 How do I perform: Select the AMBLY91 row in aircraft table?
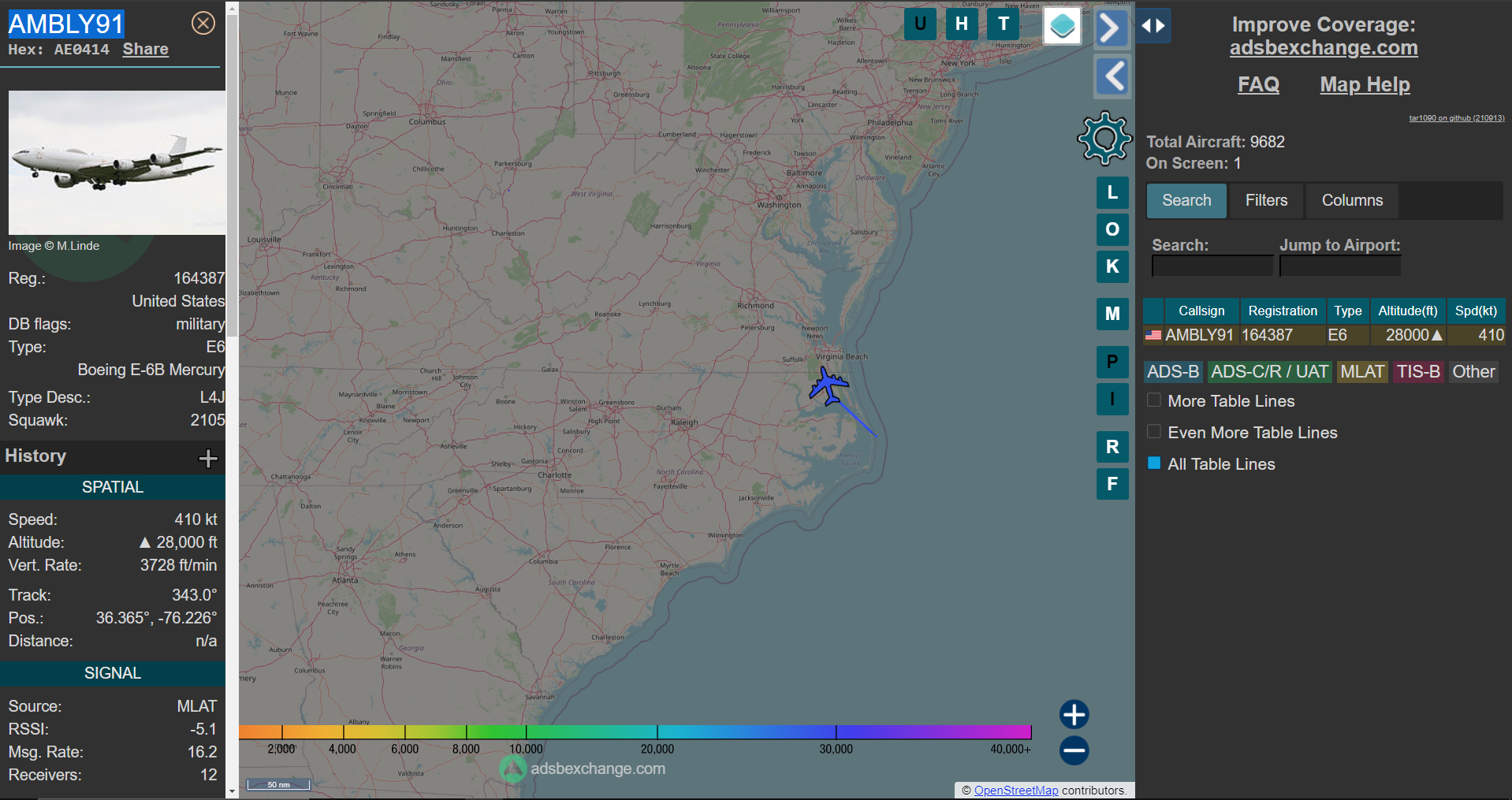[x=1324, y=335]
